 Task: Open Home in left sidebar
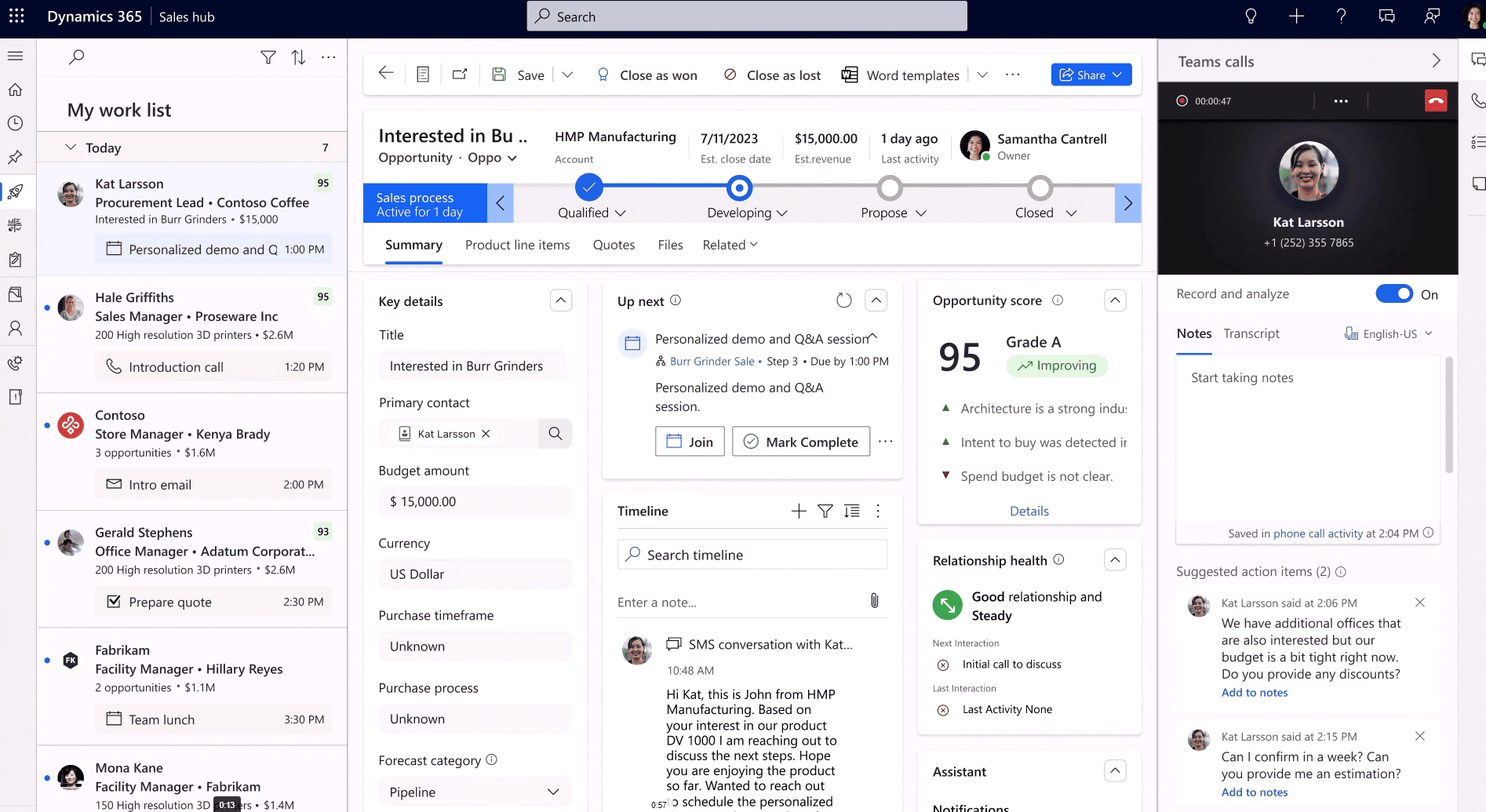[16, 90]
